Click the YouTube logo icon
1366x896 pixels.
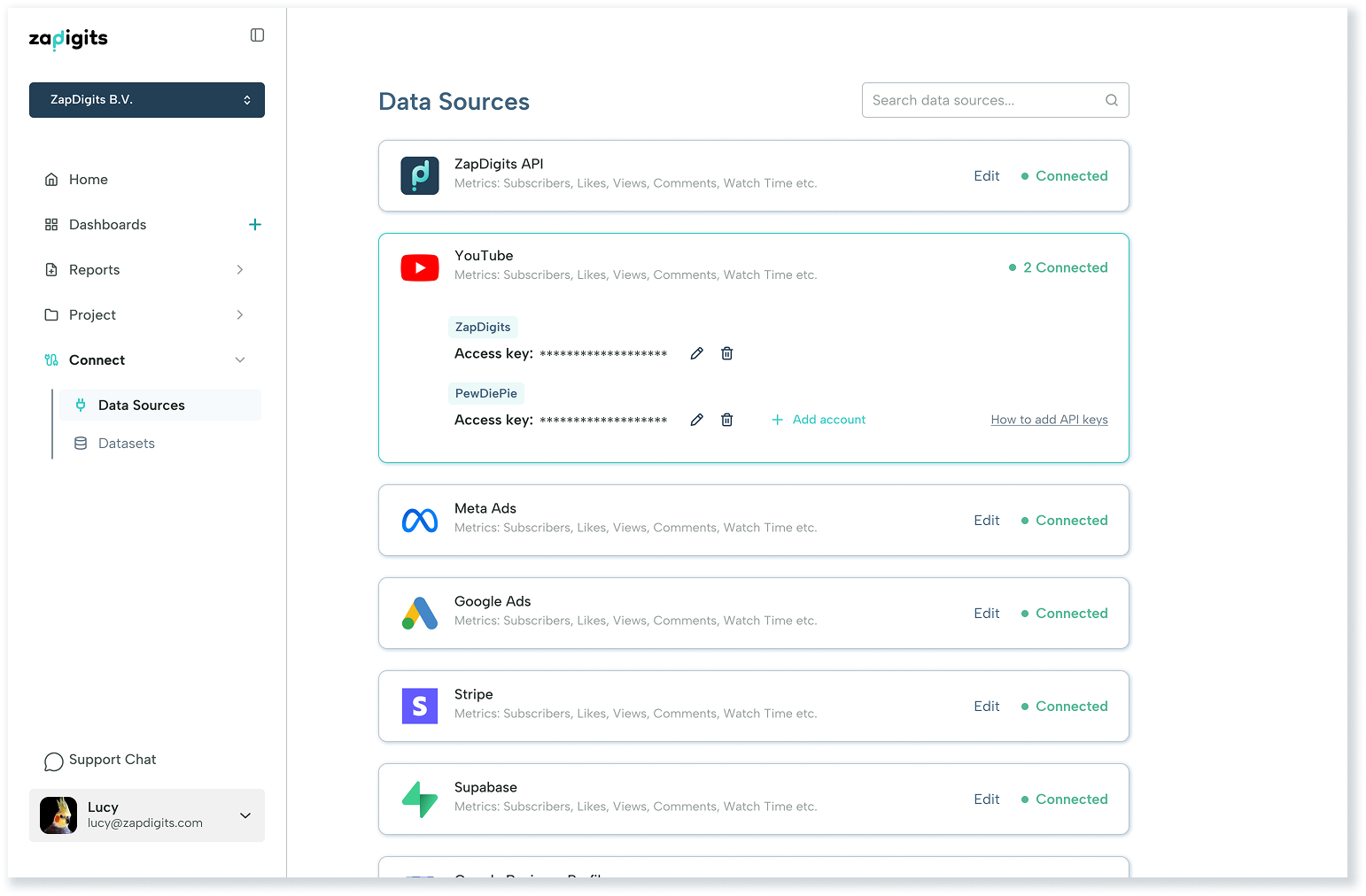pyautogui.click(x=420, y=267)
